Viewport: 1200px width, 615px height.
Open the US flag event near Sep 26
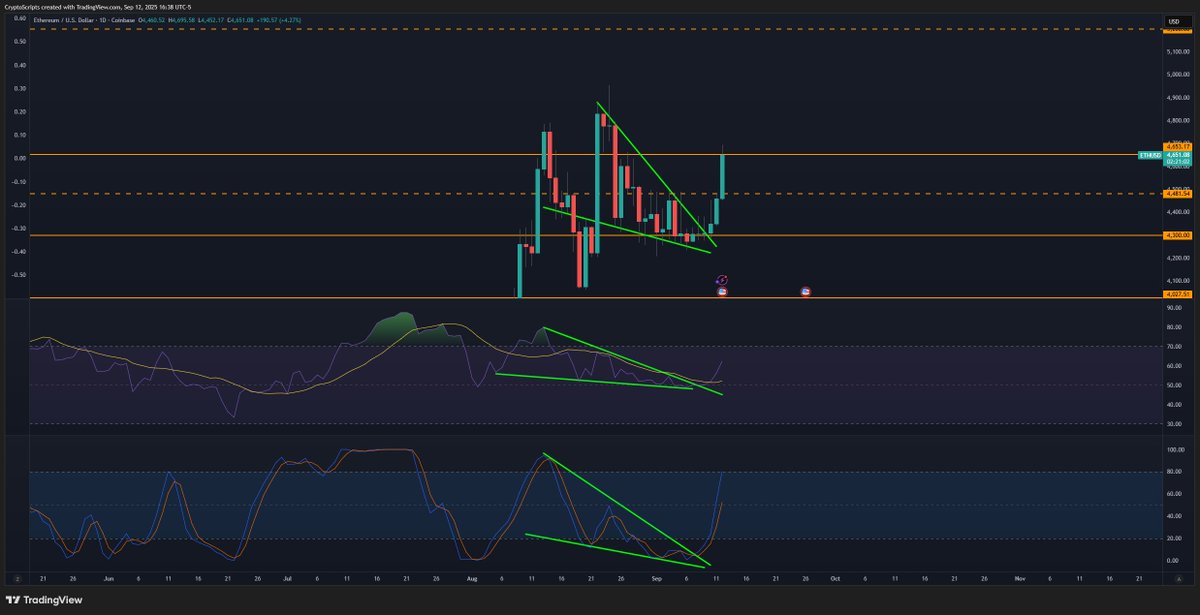806,292
